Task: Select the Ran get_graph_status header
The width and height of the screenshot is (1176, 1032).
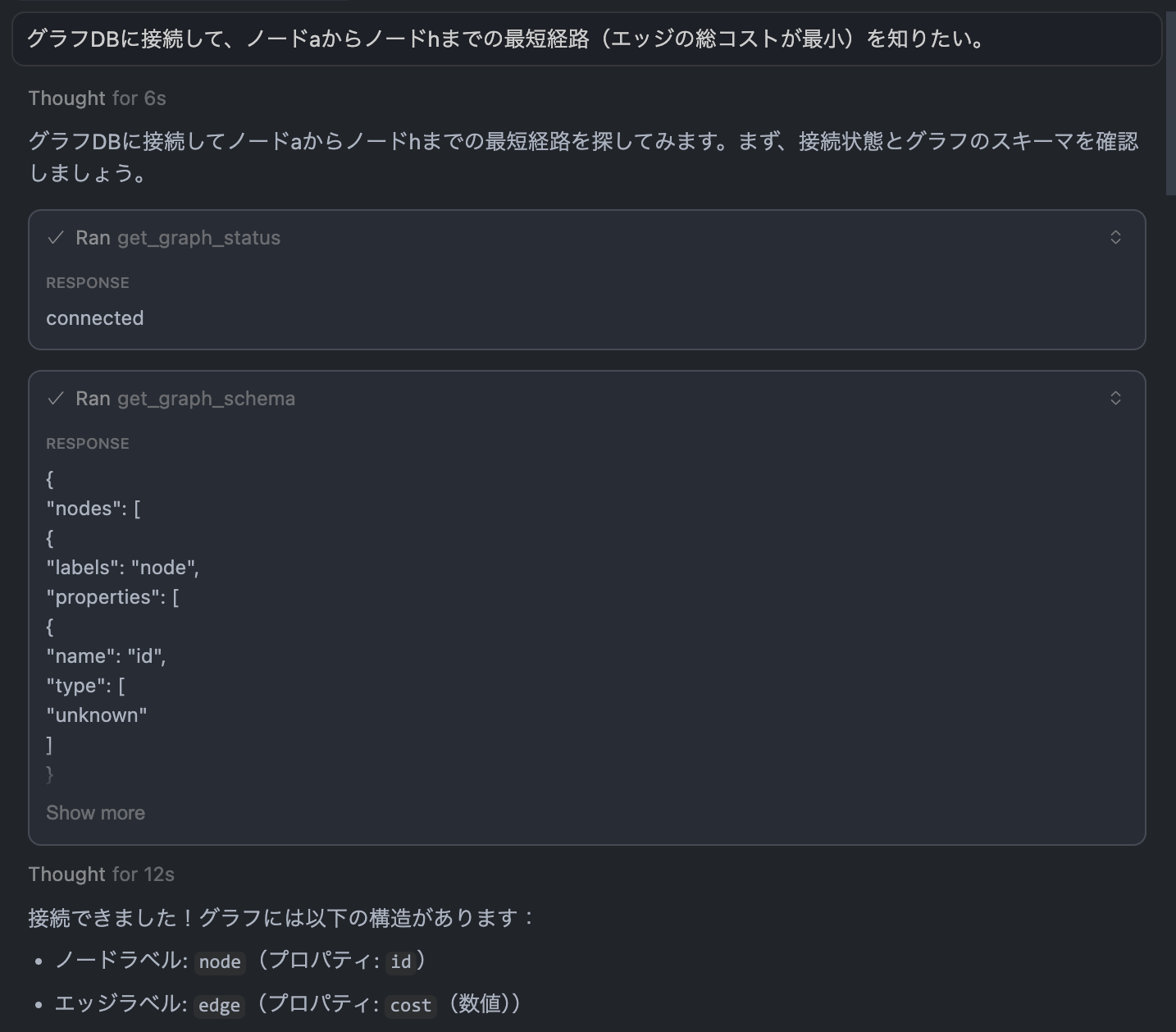Action: [176, 238]
